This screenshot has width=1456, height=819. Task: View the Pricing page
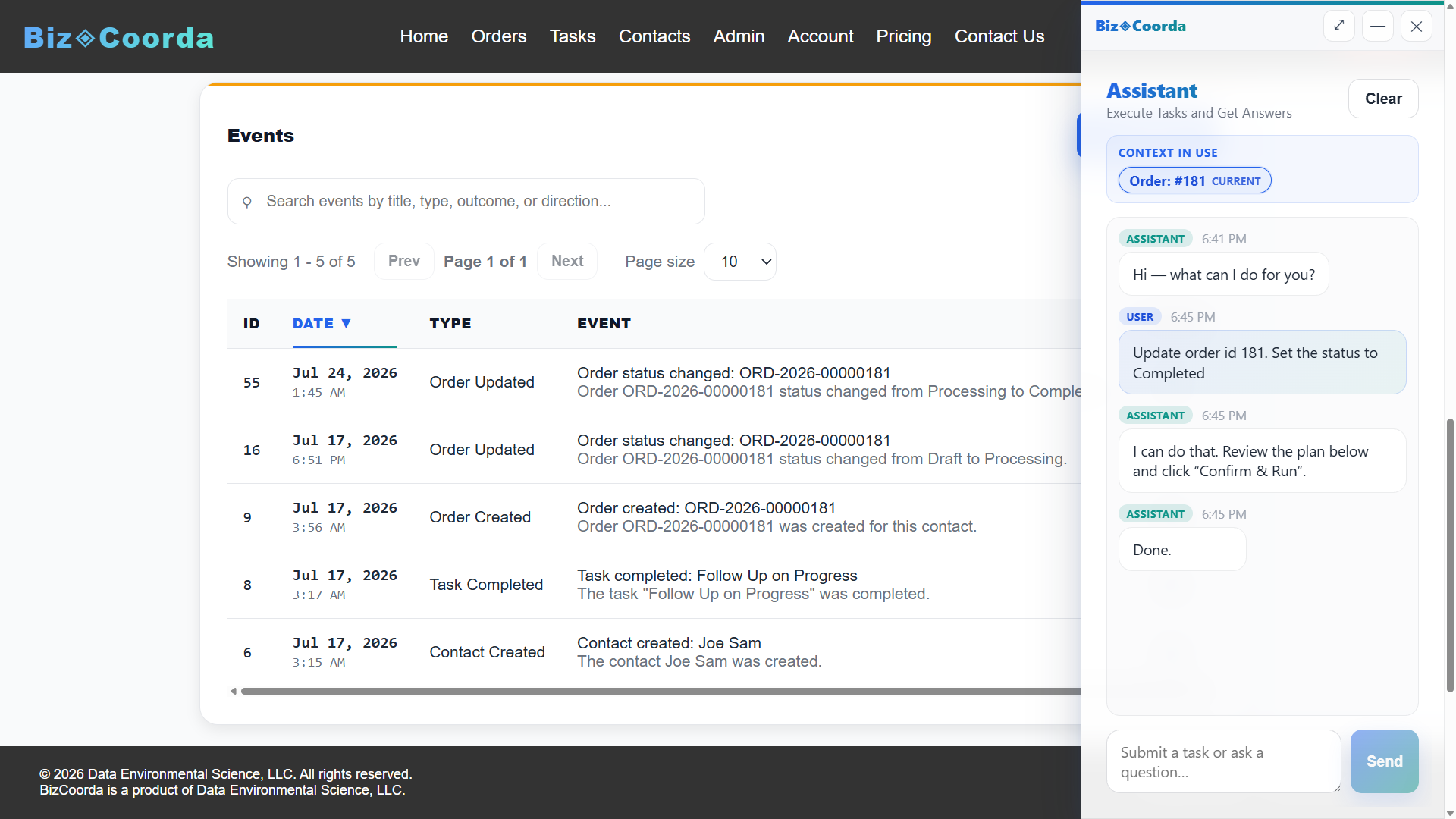904,36
